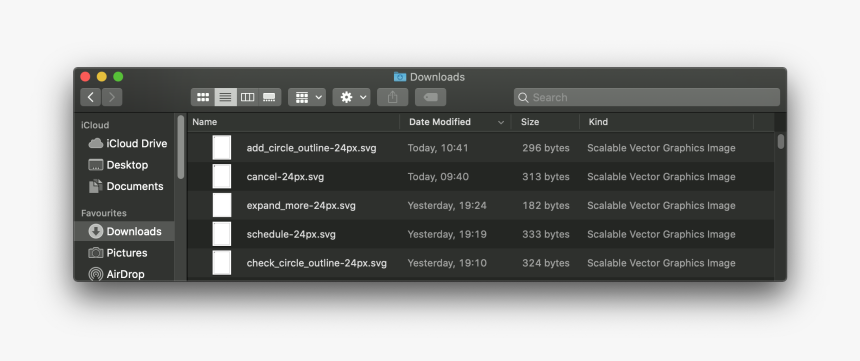Open iCloud Drive in the sidebar
The height and width of the screenshot is (361, 860).
pos(128,143)
